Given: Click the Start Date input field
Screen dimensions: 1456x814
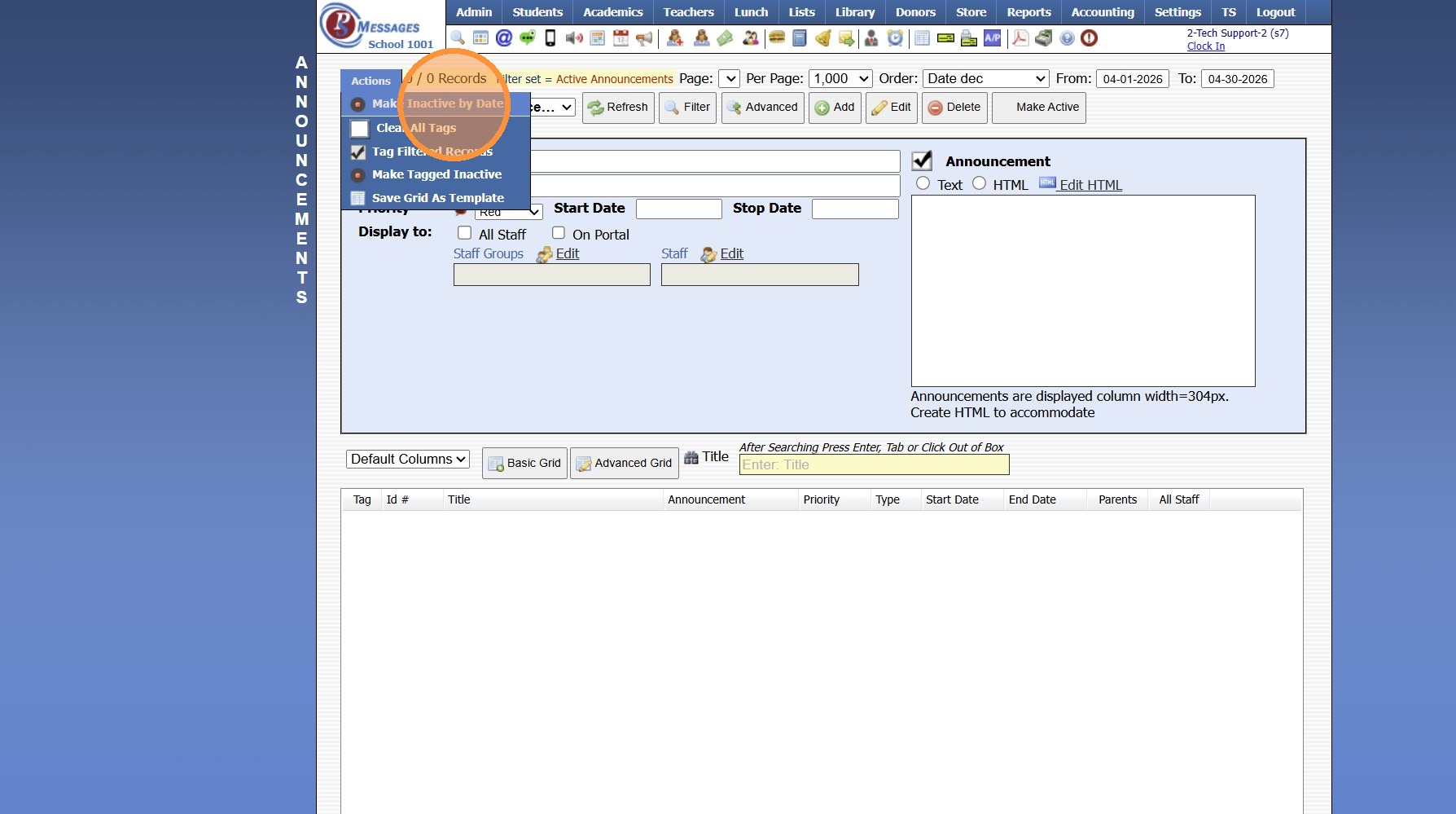Looking at the screenshot, I should 679,209.
